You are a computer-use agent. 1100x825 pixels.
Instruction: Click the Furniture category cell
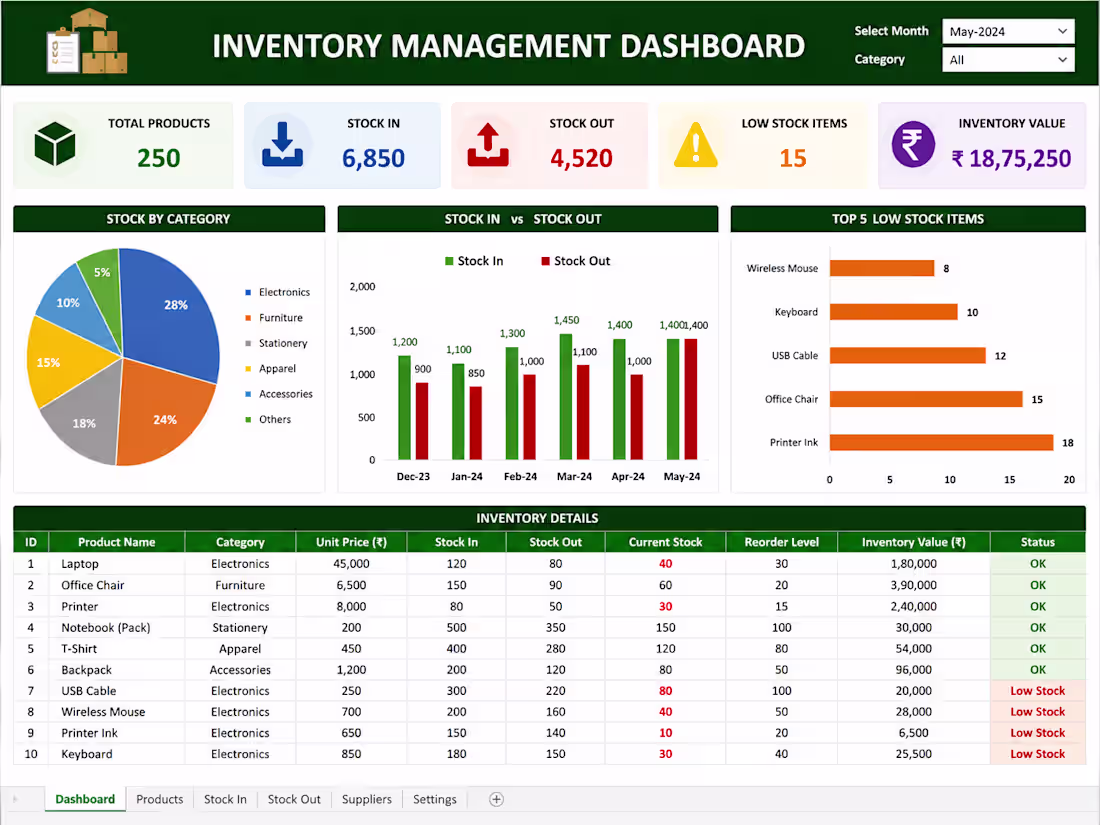point(240,584)
